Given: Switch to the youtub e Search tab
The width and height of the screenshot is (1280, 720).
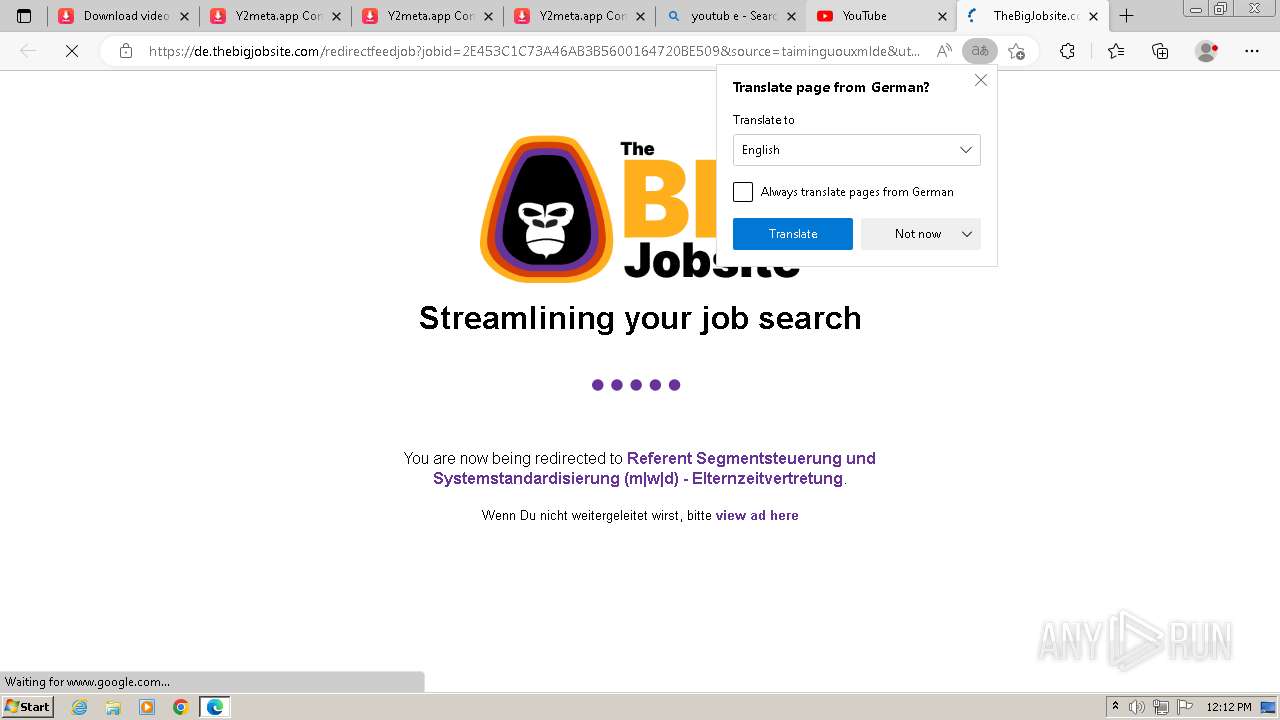Looking at the screenshot, I should click(731, 16).
